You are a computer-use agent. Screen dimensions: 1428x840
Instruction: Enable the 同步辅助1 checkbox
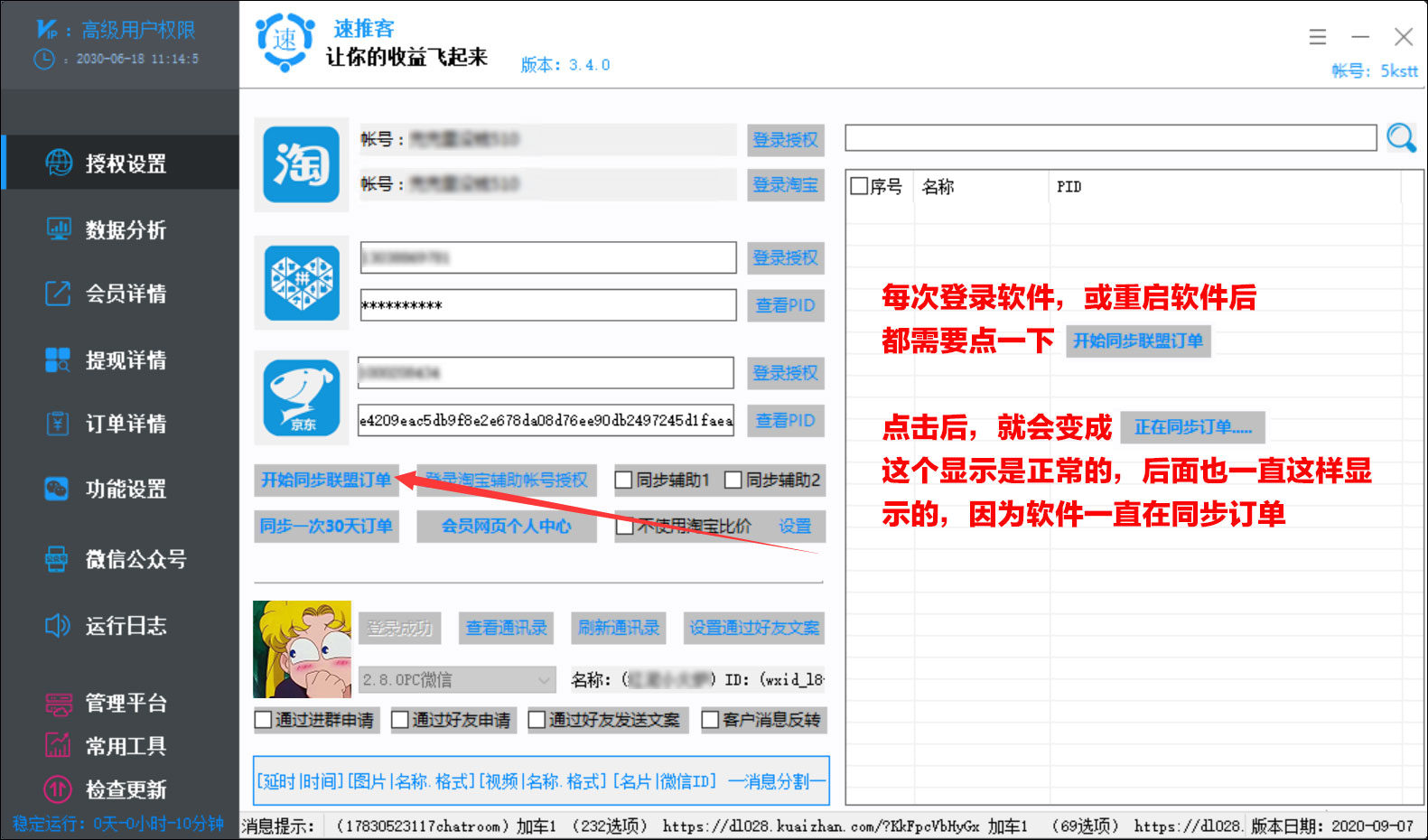[x=623, y=480]
